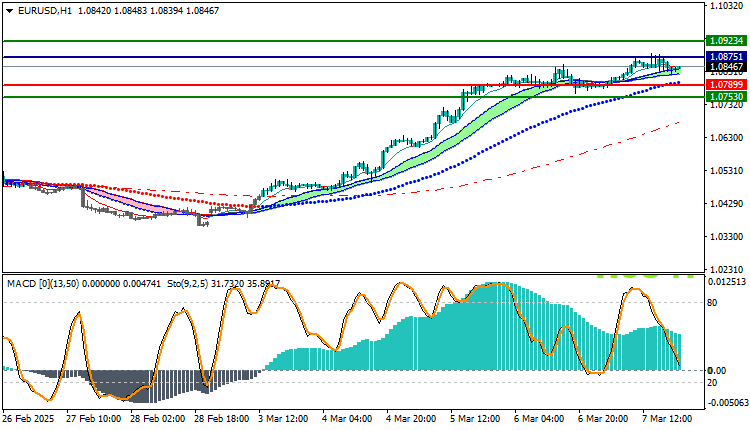This screenshot has height=430, width=750.
Task: Click the triangle beside the EURUSD,H1 title
Action: [x=10, y=11]
